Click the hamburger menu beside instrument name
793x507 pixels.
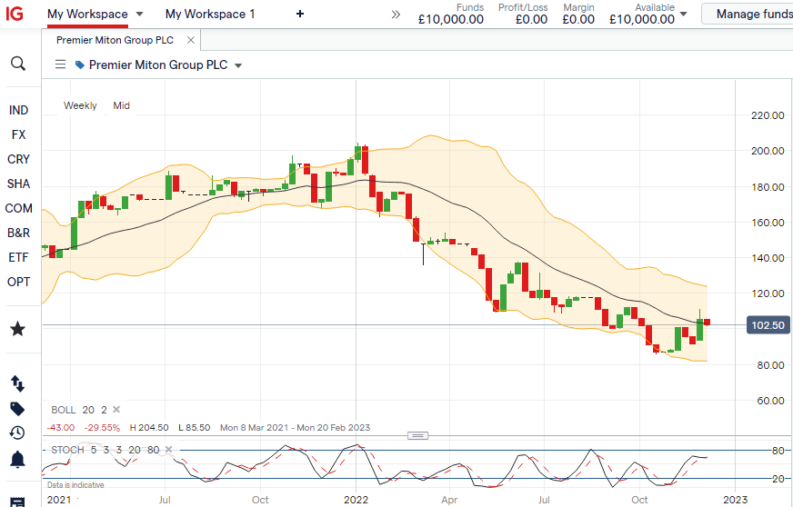(x=61, y=64)
